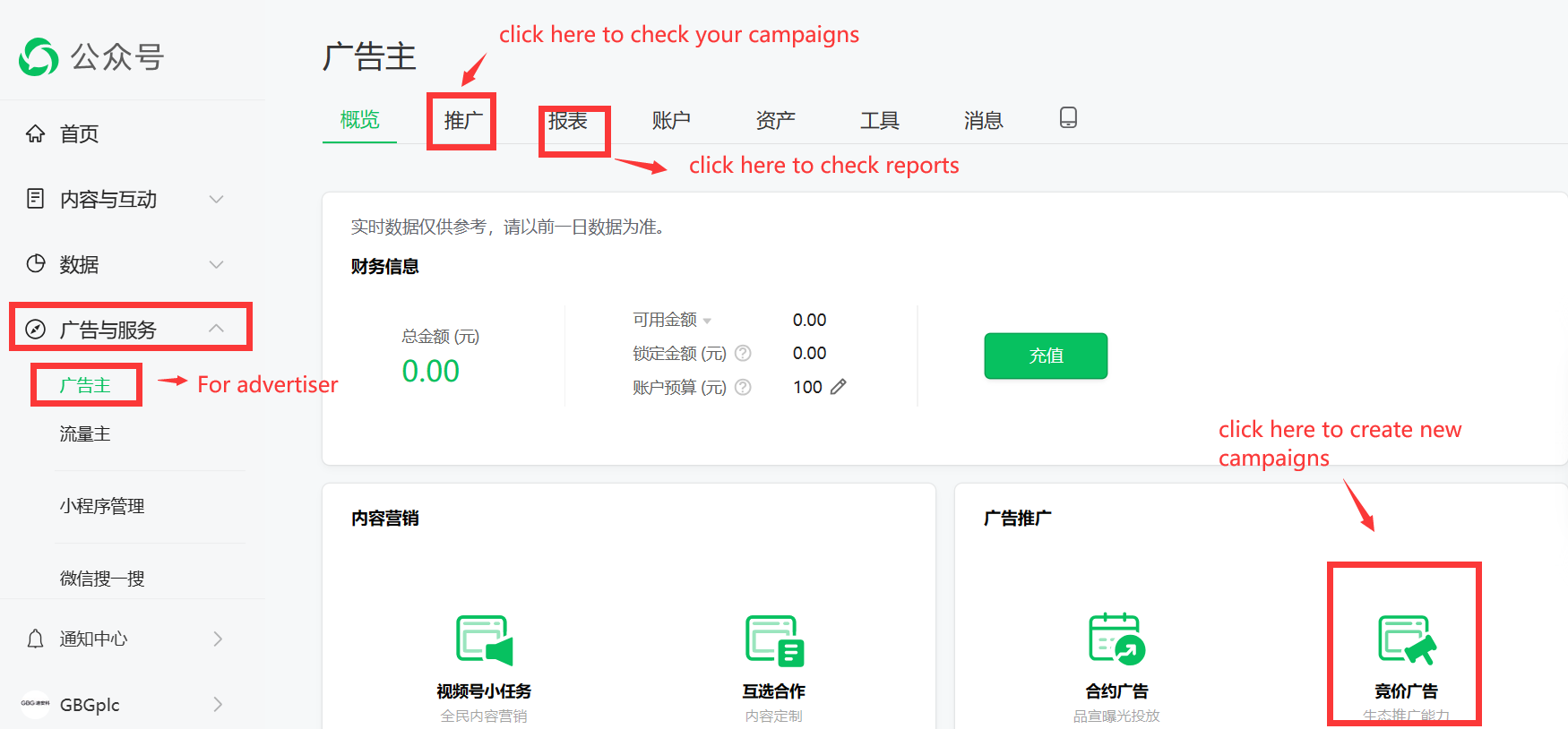
Task: Click the home icon beside 首页
Action: coord(36,133)
